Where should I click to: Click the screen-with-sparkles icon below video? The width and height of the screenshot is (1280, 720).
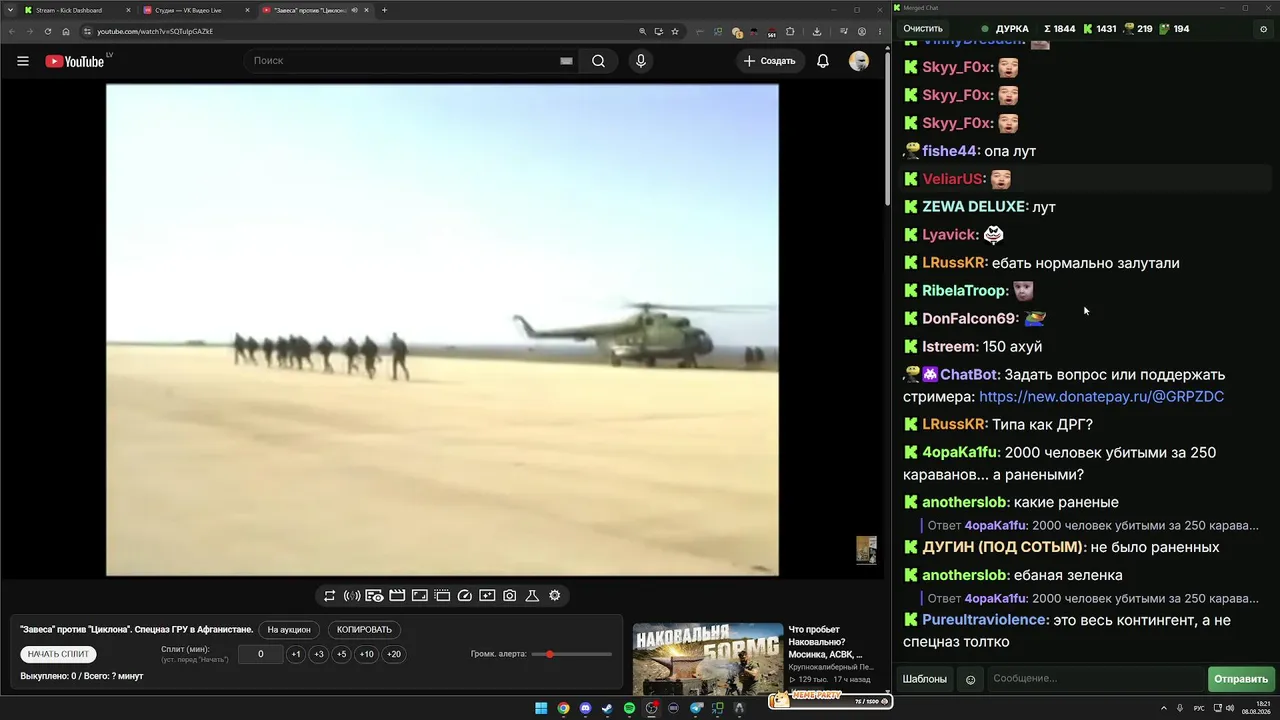click(487, 596)
